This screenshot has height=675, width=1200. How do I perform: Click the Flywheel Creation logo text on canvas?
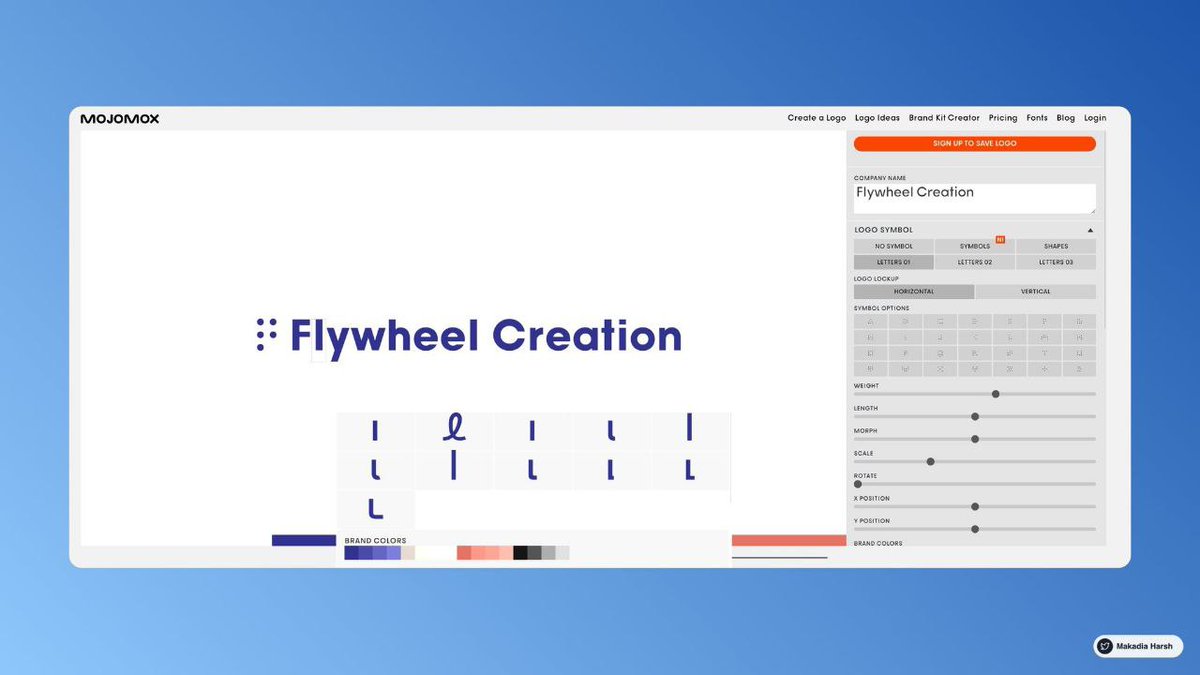tap(486, 336)
